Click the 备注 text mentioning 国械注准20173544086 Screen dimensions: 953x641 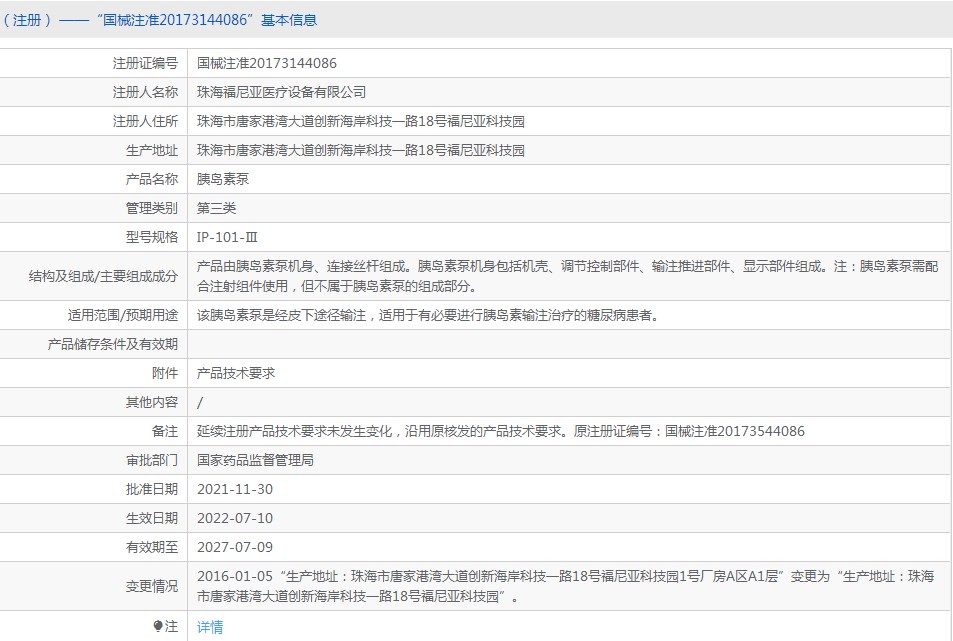coord(500,431)
